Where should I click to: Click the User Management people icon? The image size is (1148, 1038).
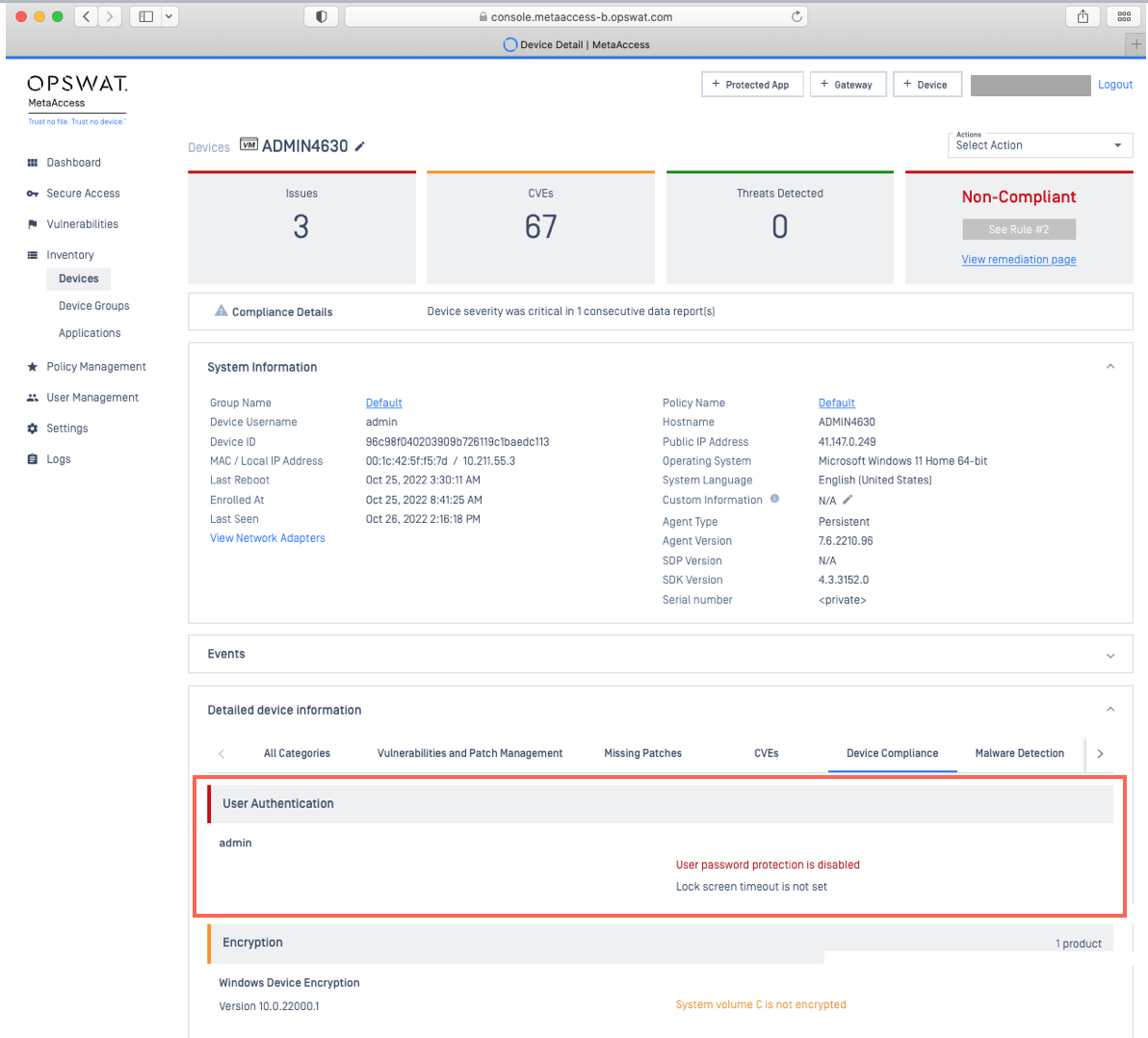32,398
